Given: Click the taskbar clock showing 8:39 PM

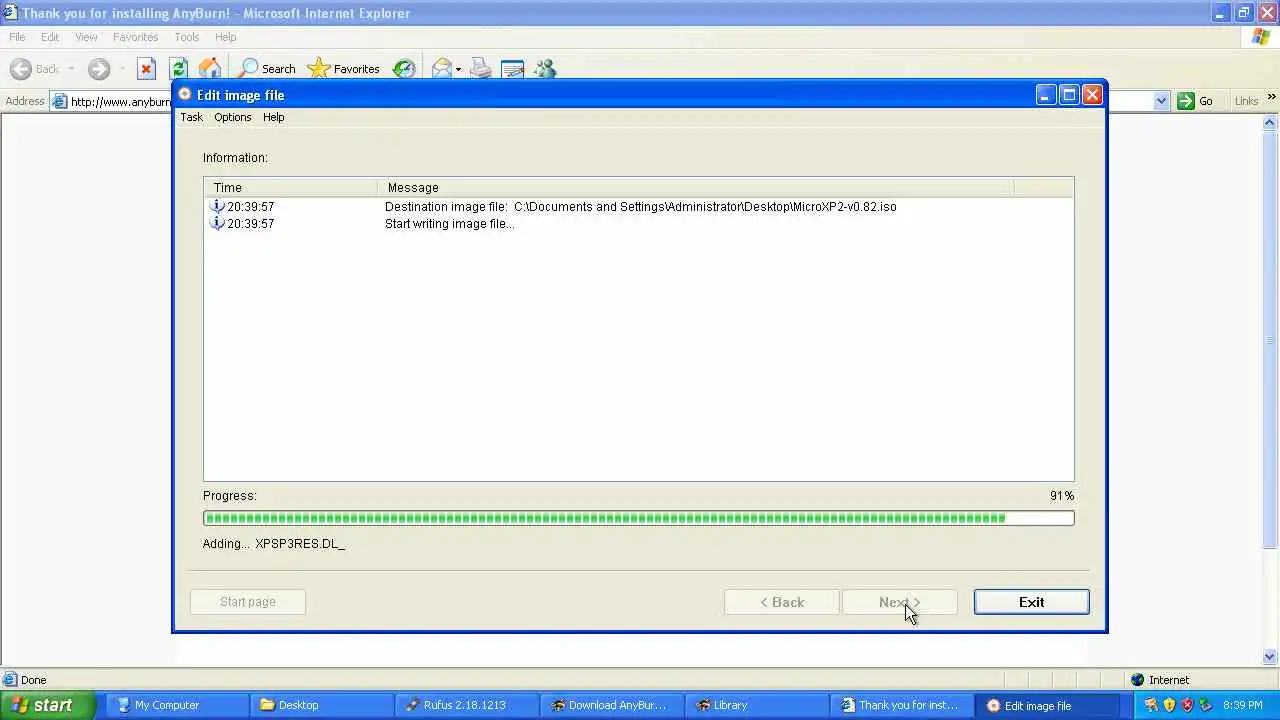Looking at the screenshot, I should pos(1243,705).
